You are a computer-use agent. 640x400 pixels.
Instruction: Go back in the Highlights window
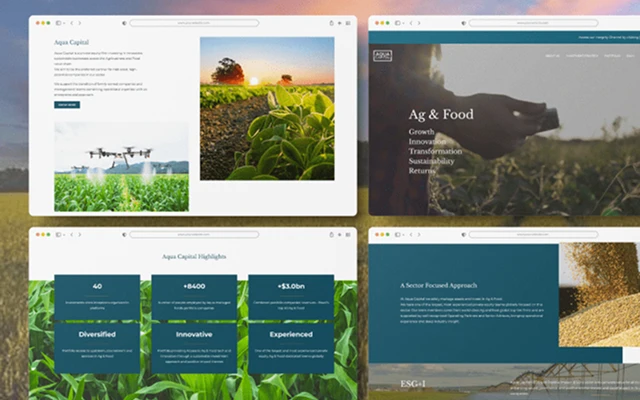click(x=72, y=235)
